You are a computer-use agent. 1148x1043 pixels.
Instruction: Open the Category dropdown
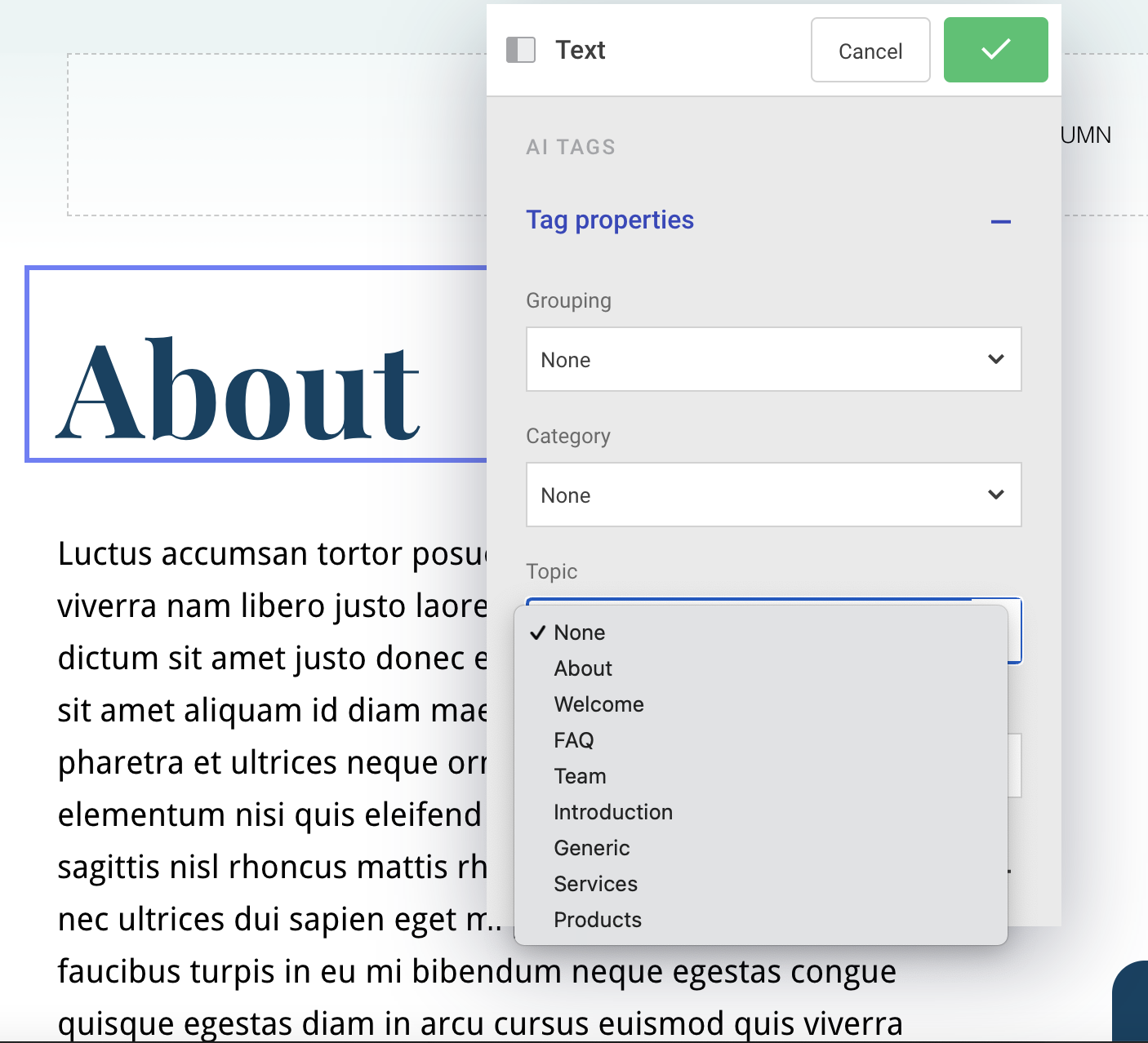[x=773, y=495]
